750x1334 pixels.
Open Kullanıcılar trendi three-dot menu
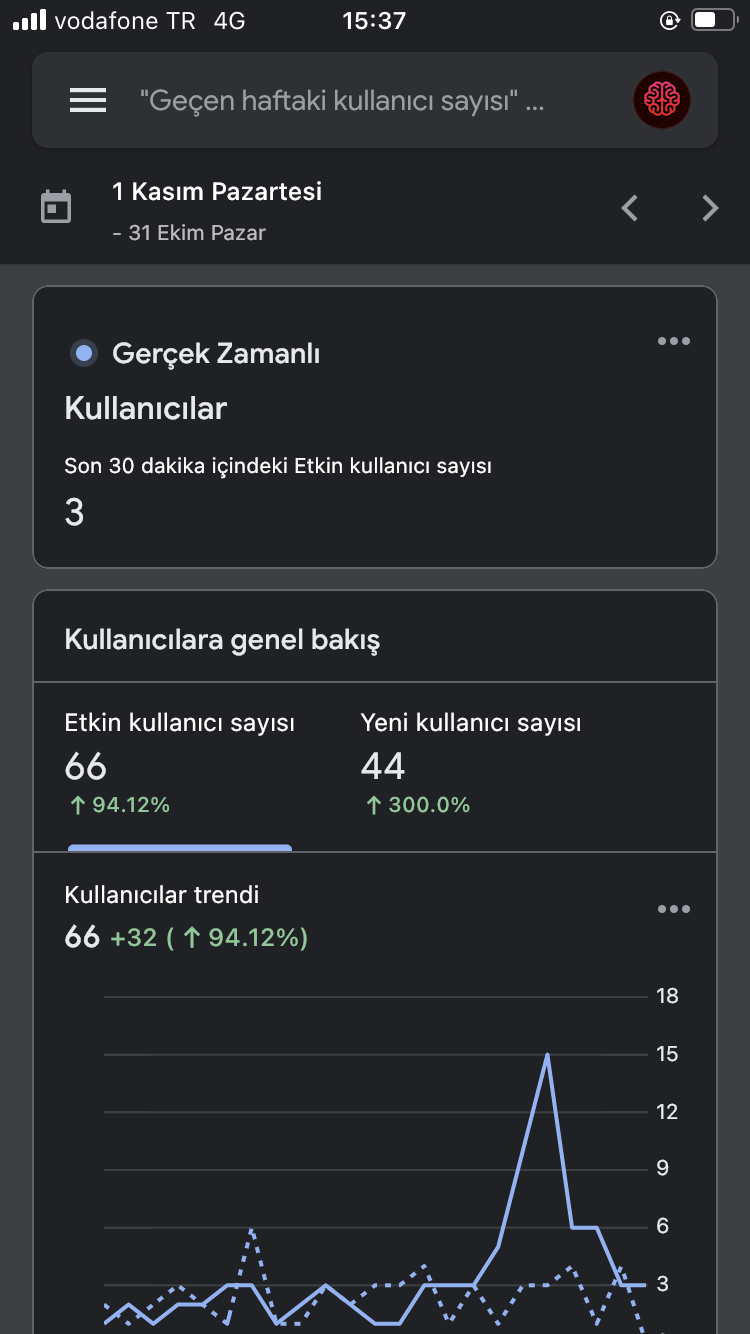674,909
